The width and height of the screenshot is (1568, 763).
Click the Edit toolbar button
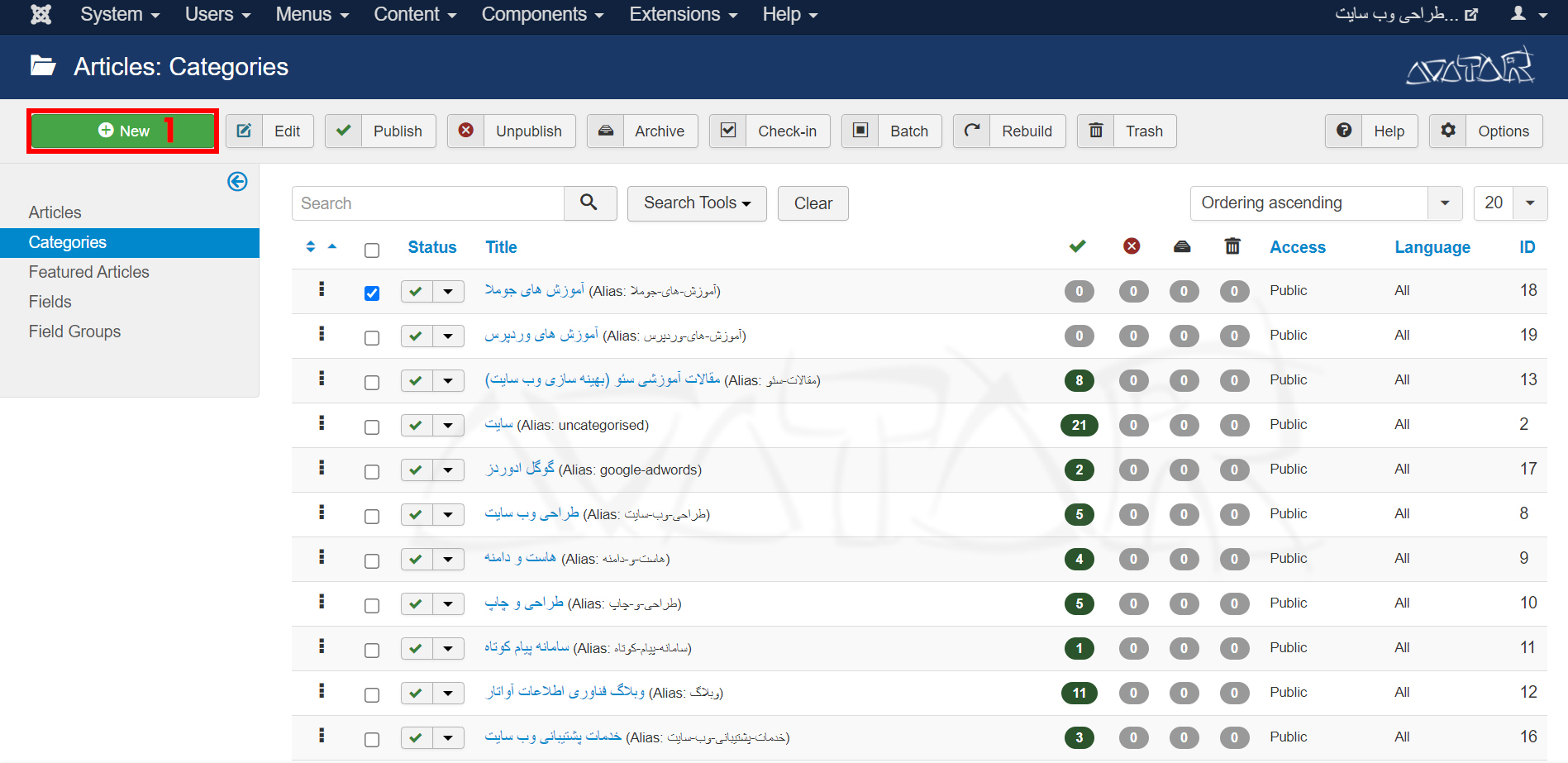269,131
